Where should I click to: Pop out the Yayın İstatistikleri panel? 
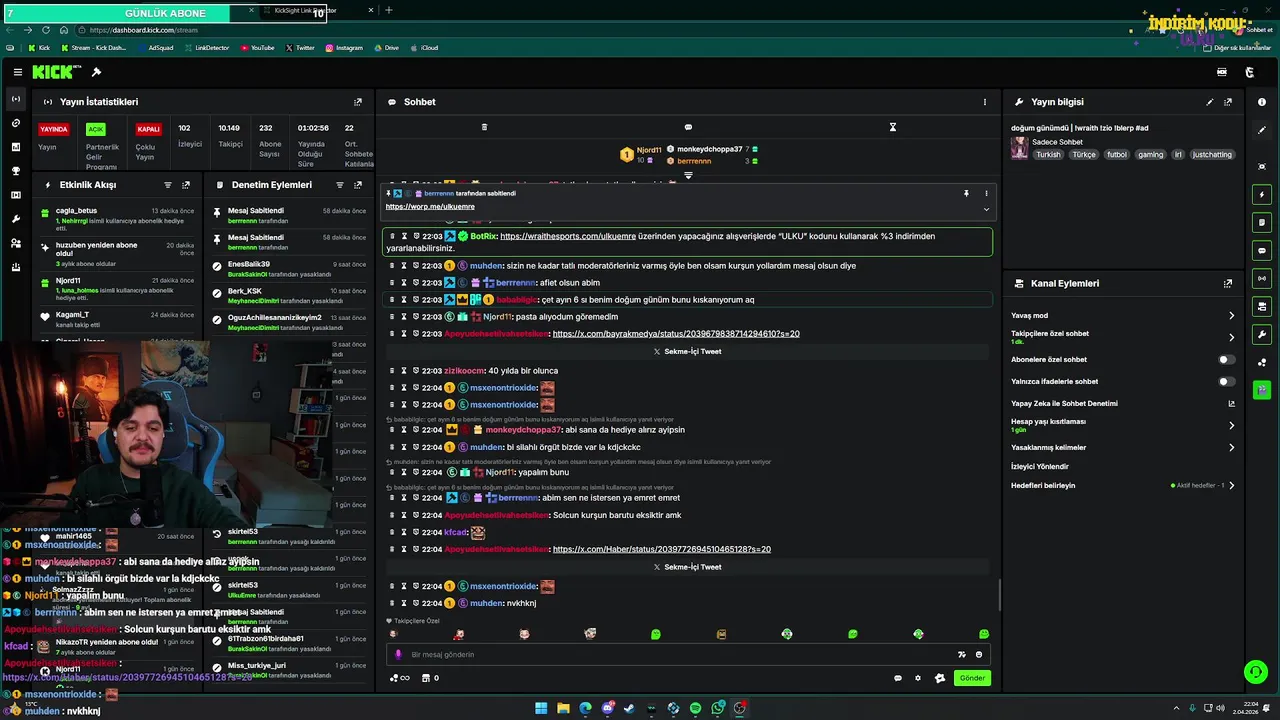[x=358, y=102]
